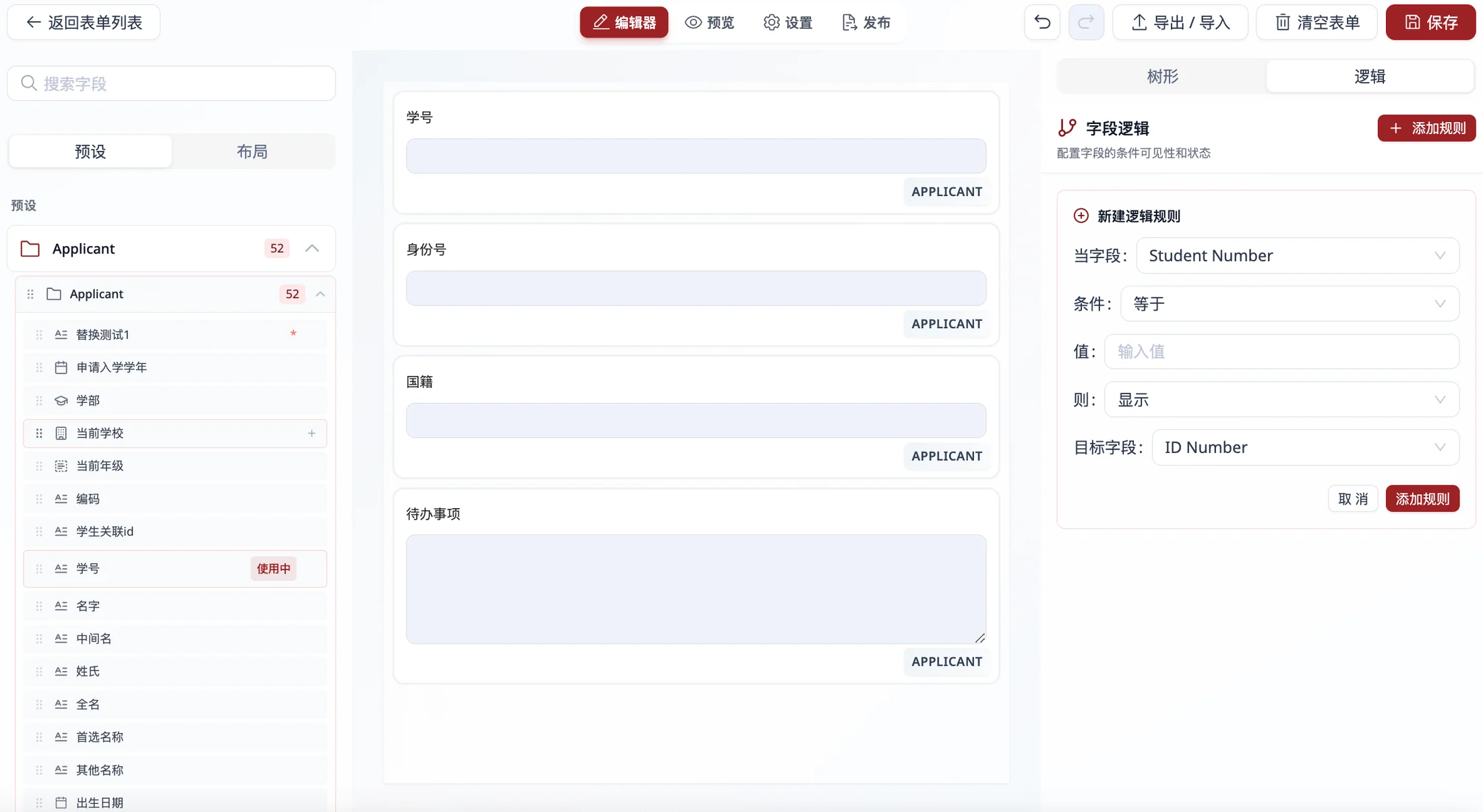Viewport: 1483px width, 812px height.
Task: Click the 清空表单 button
Action: point(1317,22)
